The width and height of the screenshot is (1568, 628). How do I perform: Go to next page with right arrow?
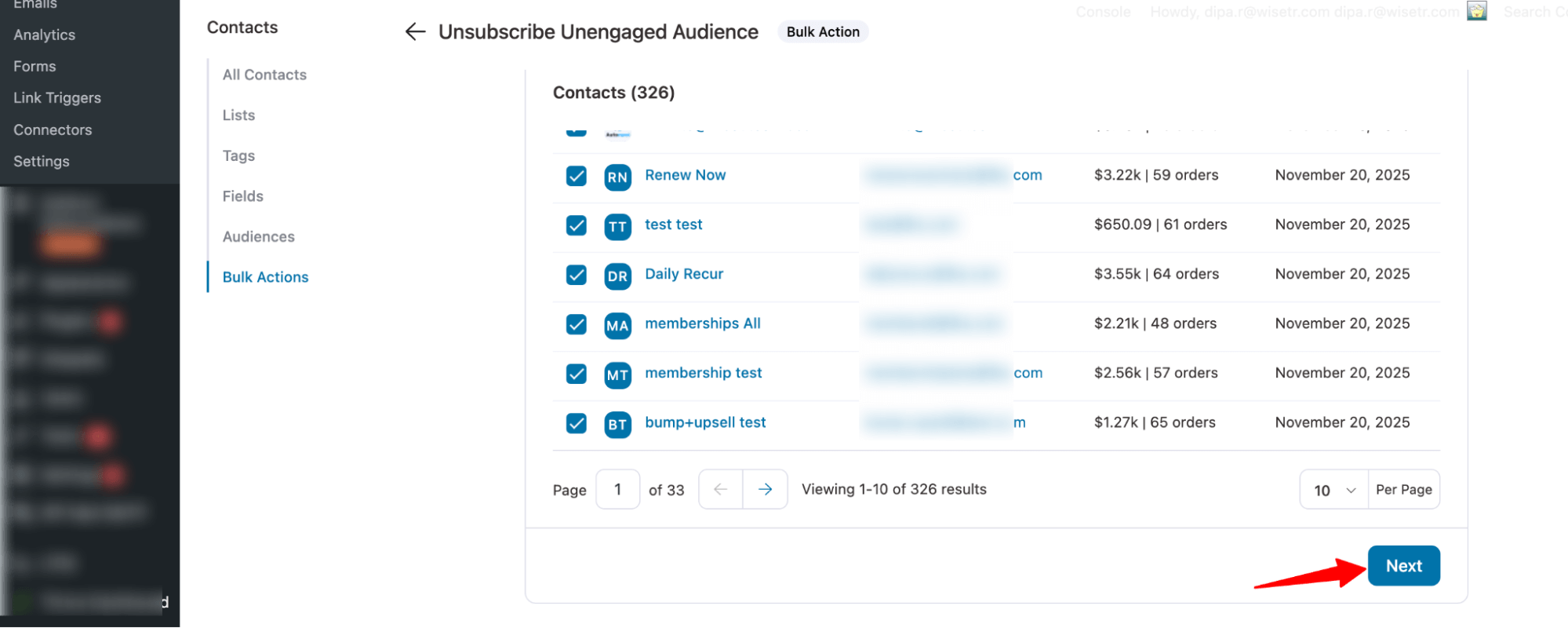[765, 489]
